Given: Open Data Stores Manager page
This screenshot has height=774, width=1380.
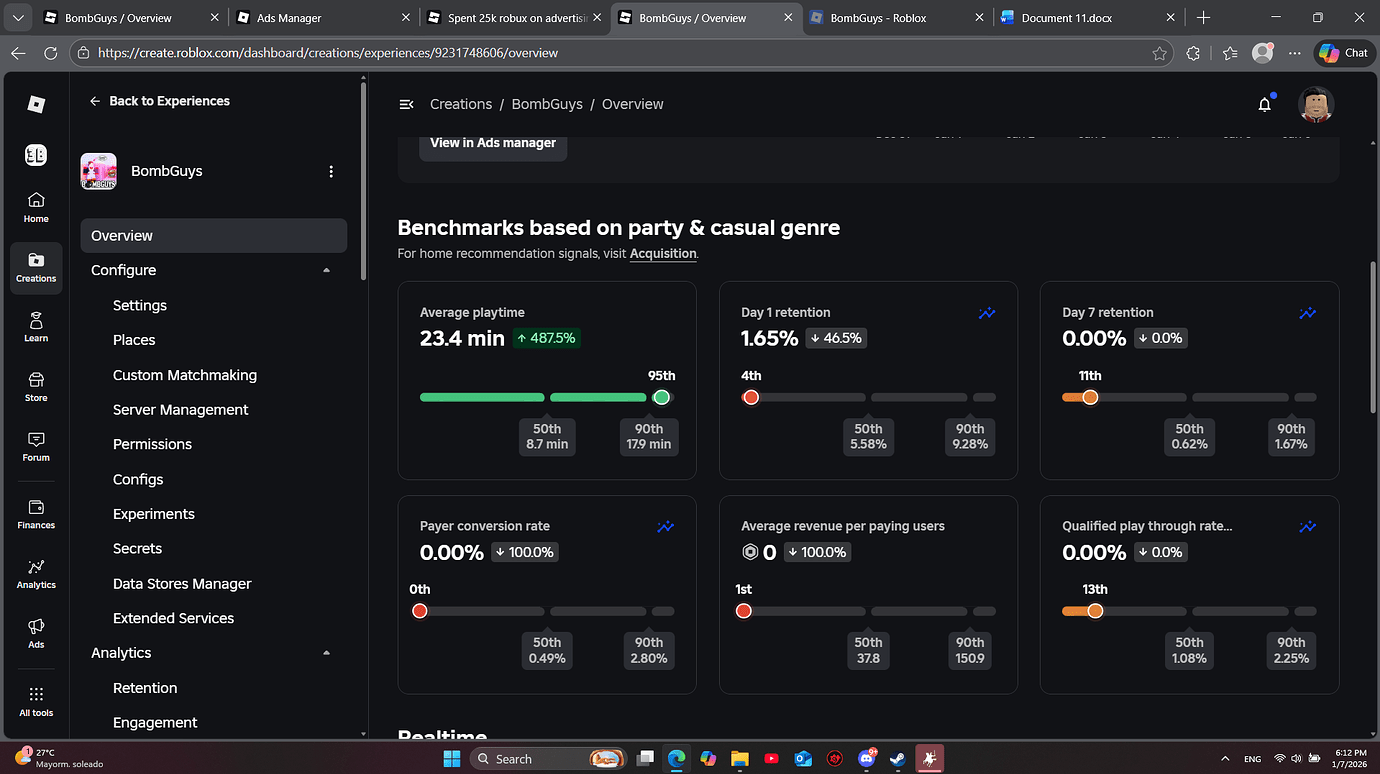Looking at the screenshot, I should pos(182,584).
